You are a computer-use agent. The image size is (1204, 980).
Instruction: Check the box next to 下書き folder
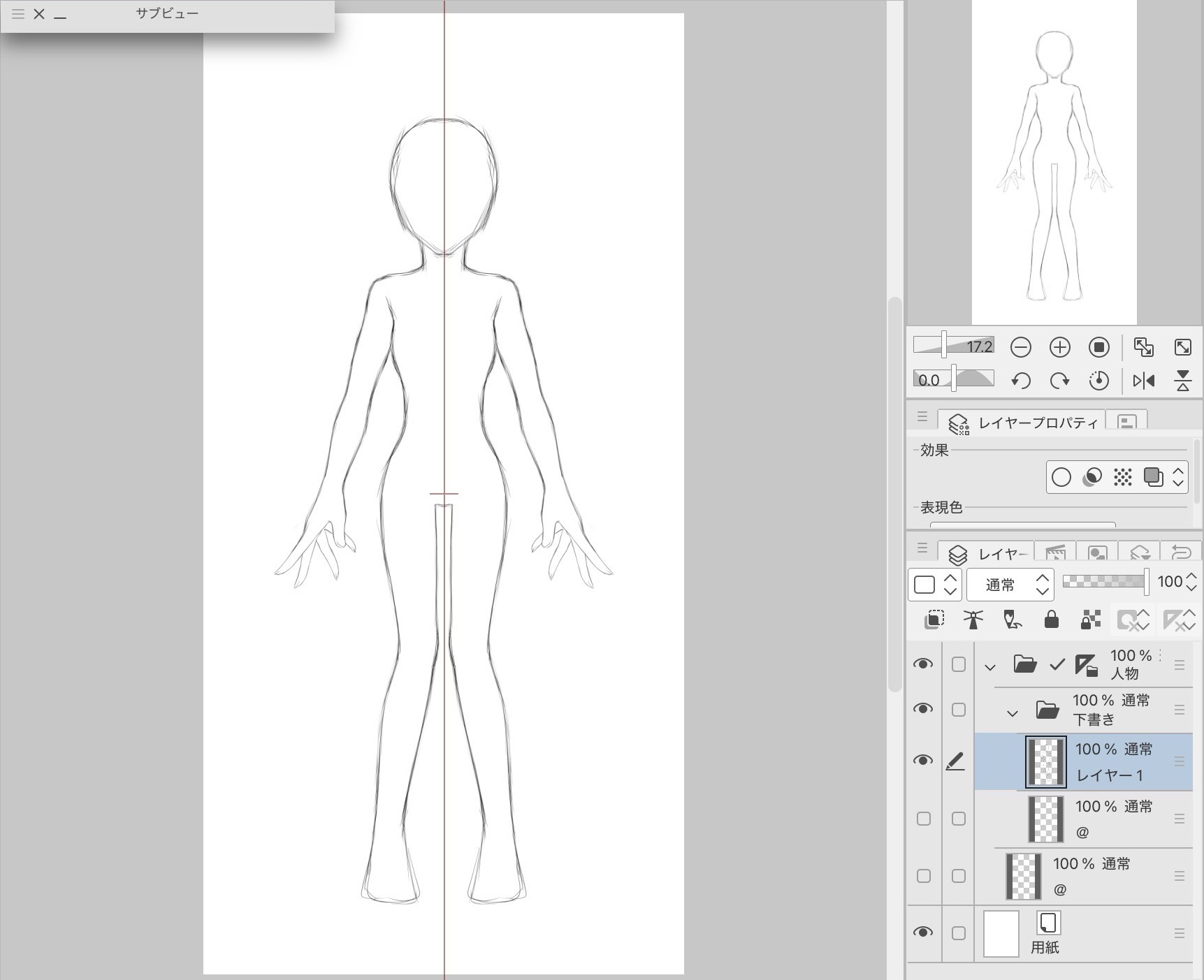958,710
